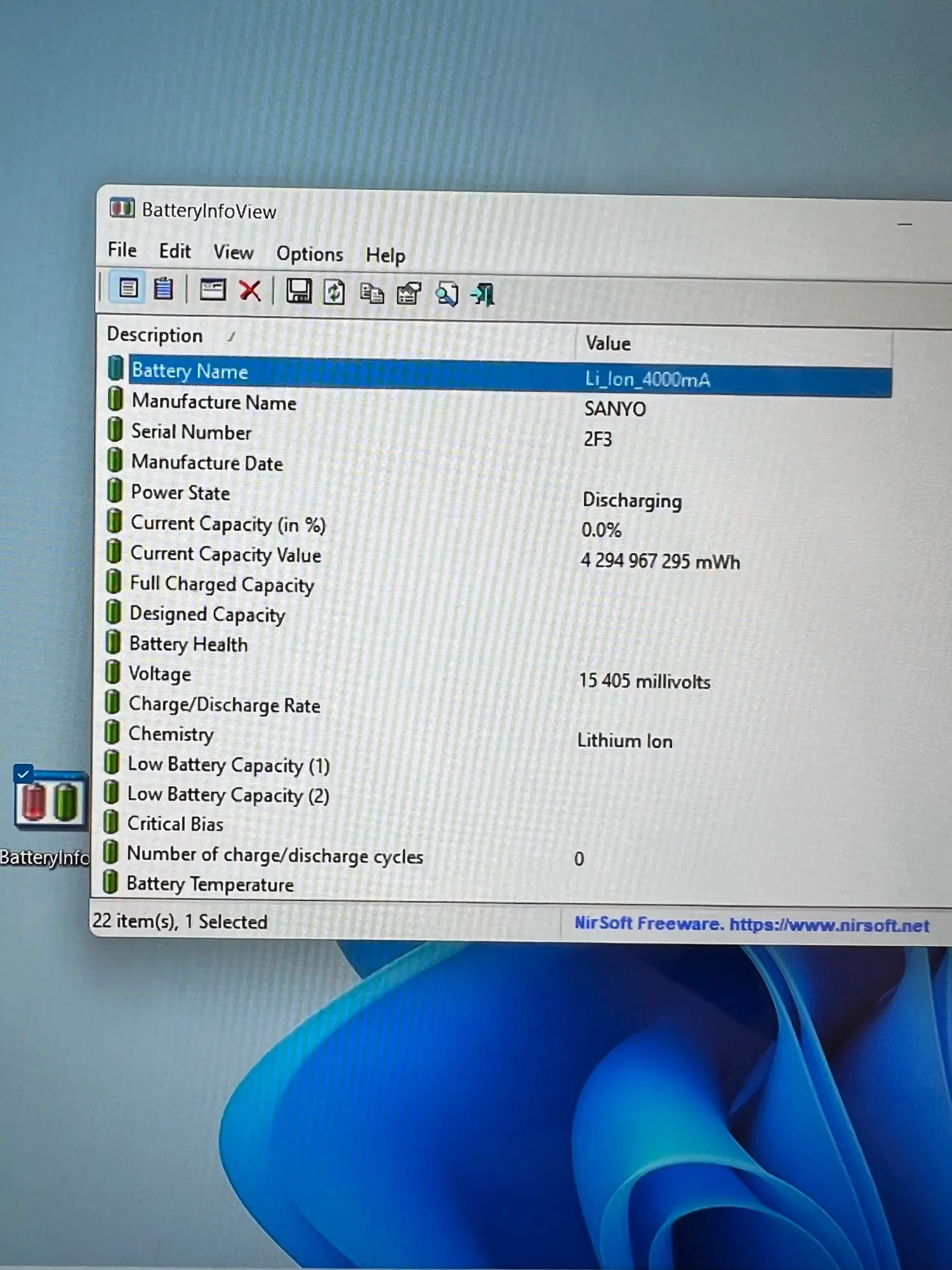
Task: Click the 0 charge cycles value
Action: coord(579,859)
